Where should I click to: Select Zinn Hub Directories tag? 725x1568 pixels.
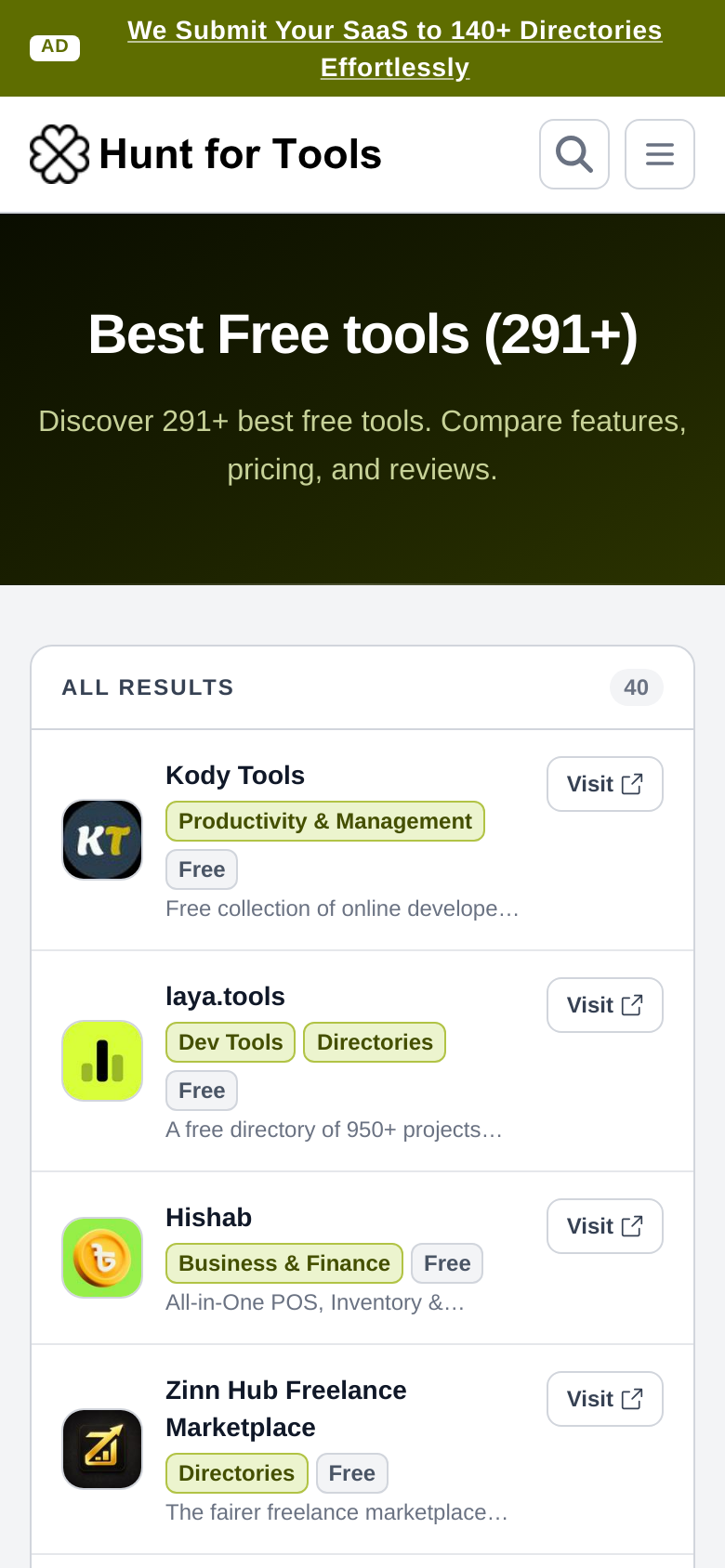[x=237, y=1473]
